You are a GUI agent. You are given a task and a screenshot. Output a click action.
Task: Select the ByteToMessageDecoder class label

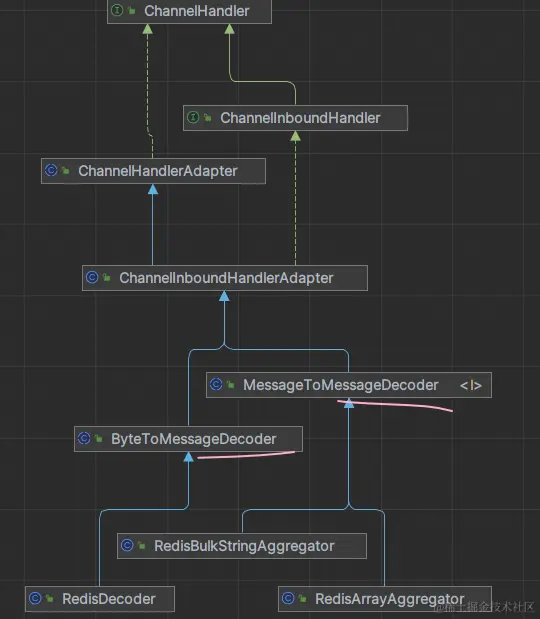(x=193, y=439)
